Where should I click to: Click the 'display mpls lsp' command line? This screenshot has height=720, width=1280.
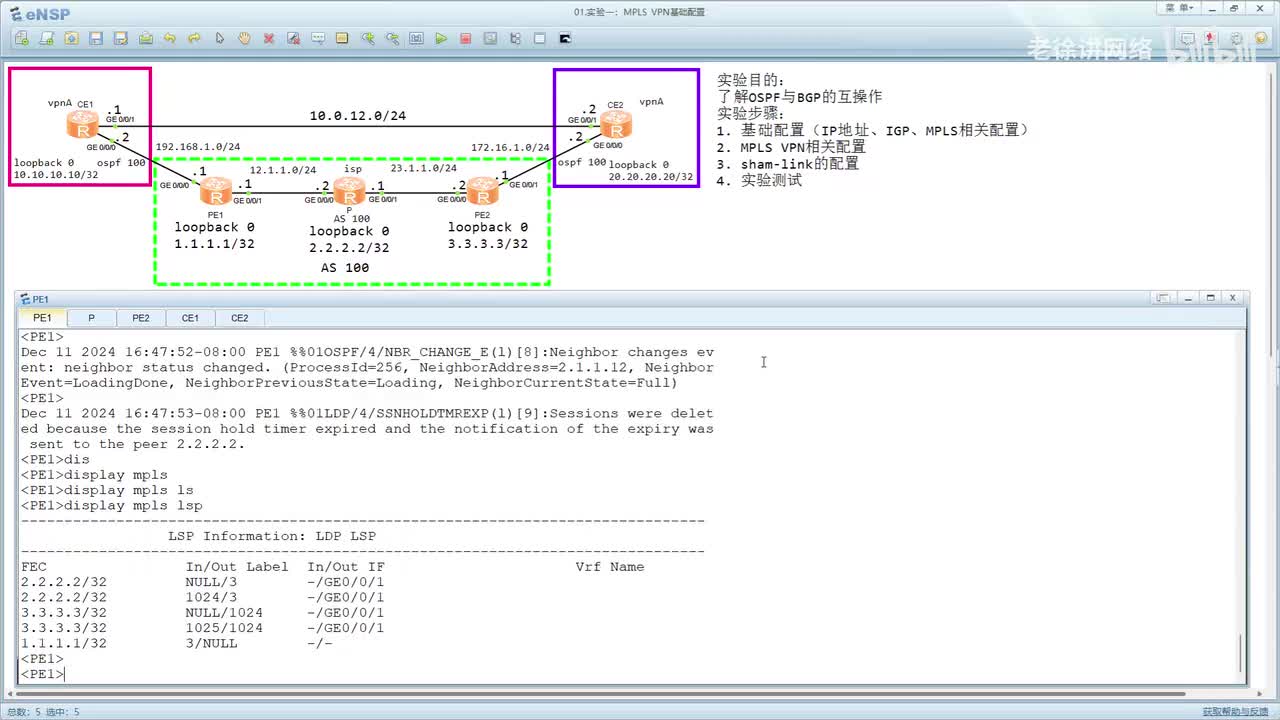click(x=112, y=505)
